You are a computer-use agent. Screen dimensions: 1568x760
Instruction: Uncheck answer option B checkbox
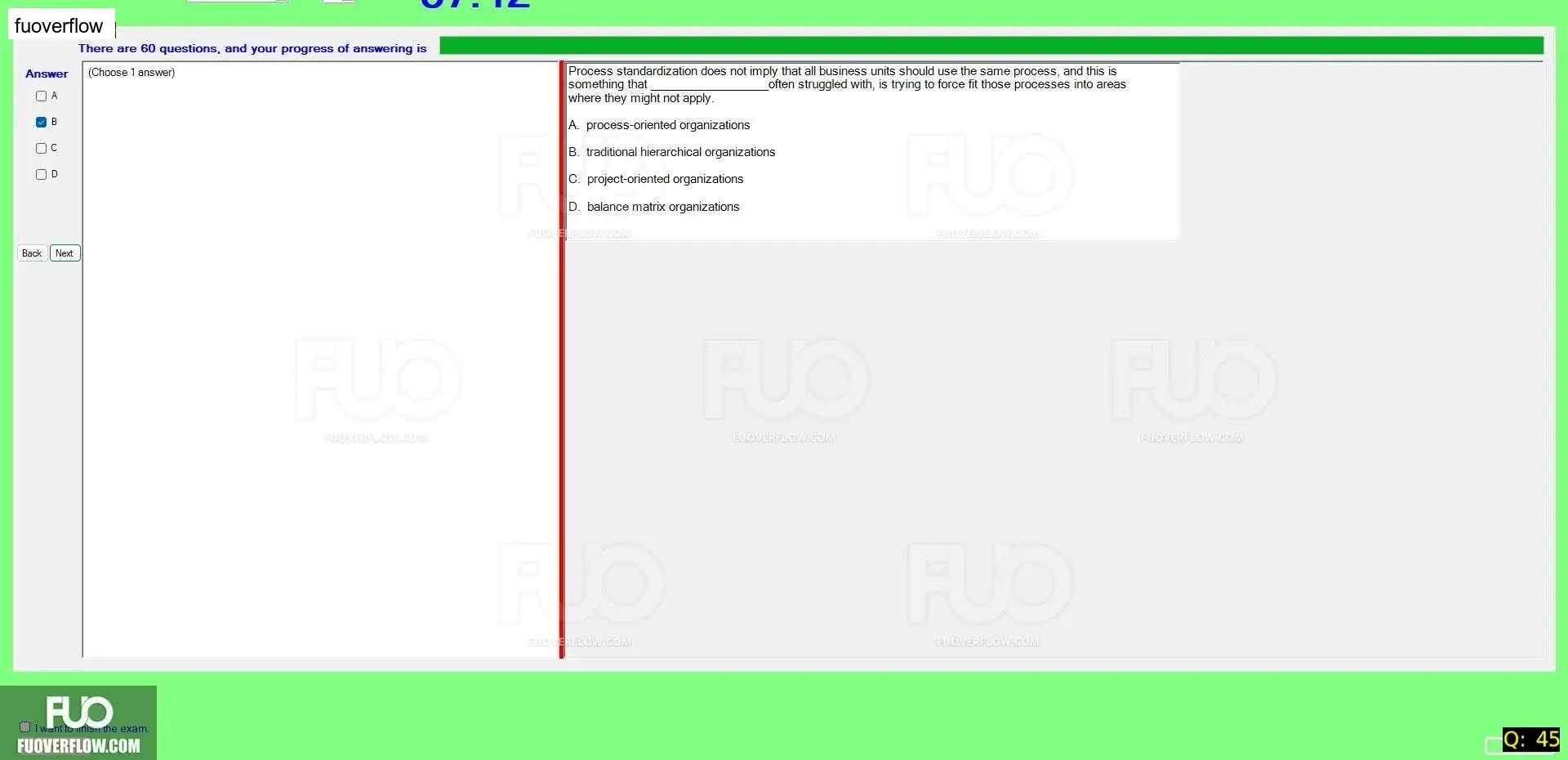pos(41,122)
